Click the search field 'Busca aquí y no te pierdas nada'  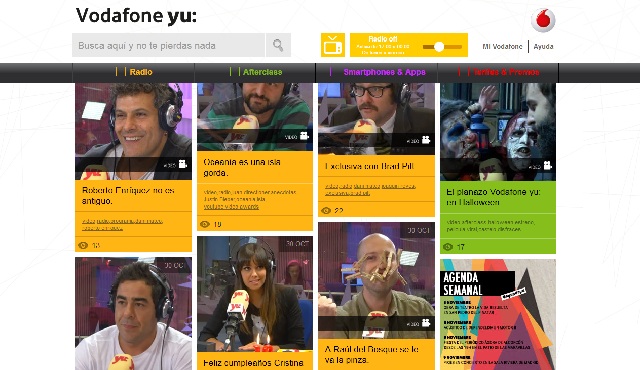click(x=168, y=45)
